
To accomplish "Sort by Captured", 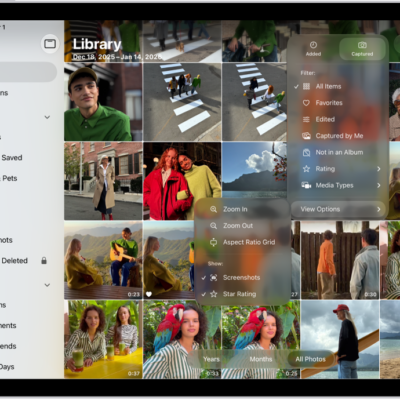I will [362, 49].
